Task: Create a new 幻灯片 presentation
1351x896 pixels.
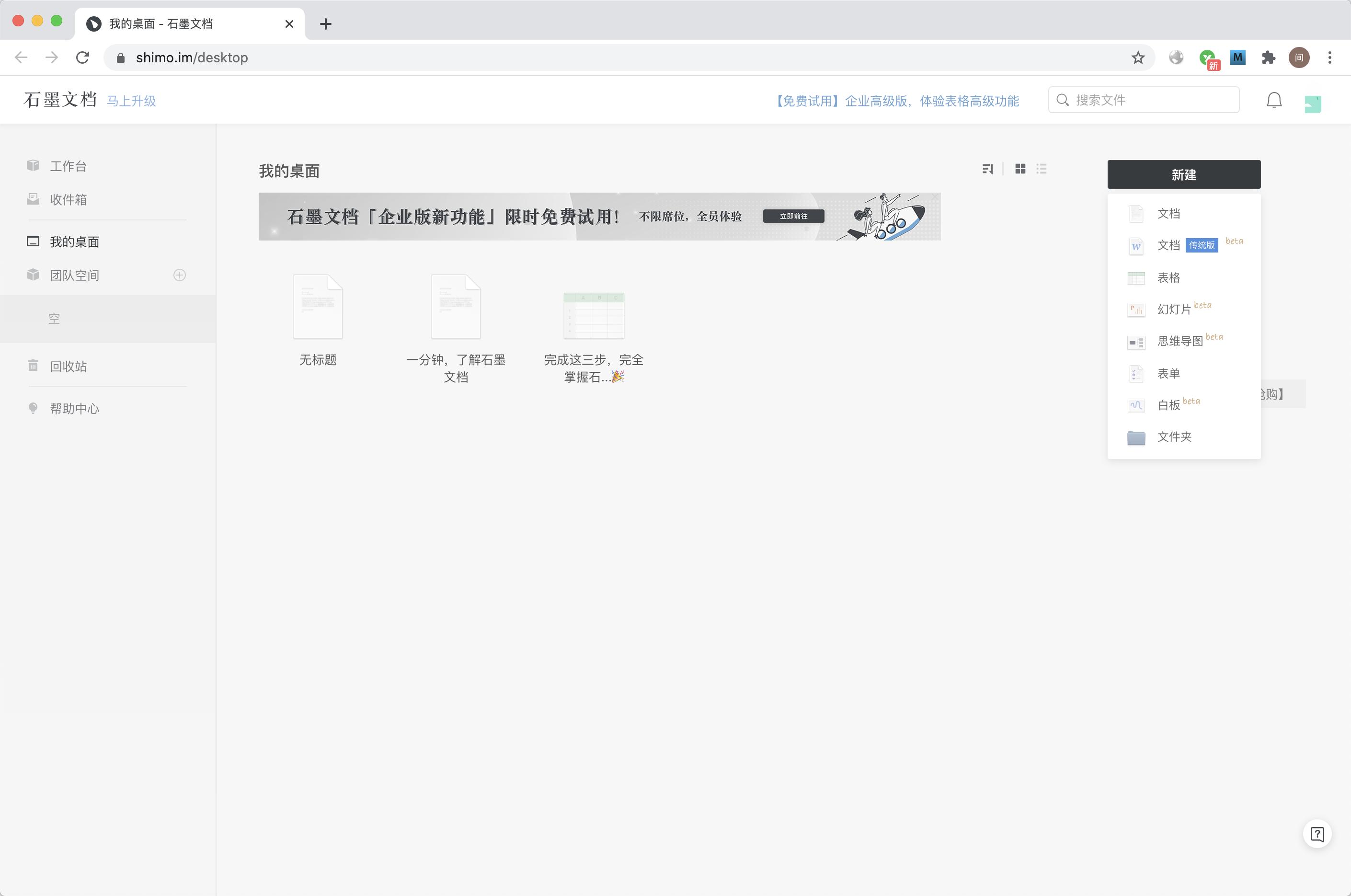Action: (x=1173, y=310)
